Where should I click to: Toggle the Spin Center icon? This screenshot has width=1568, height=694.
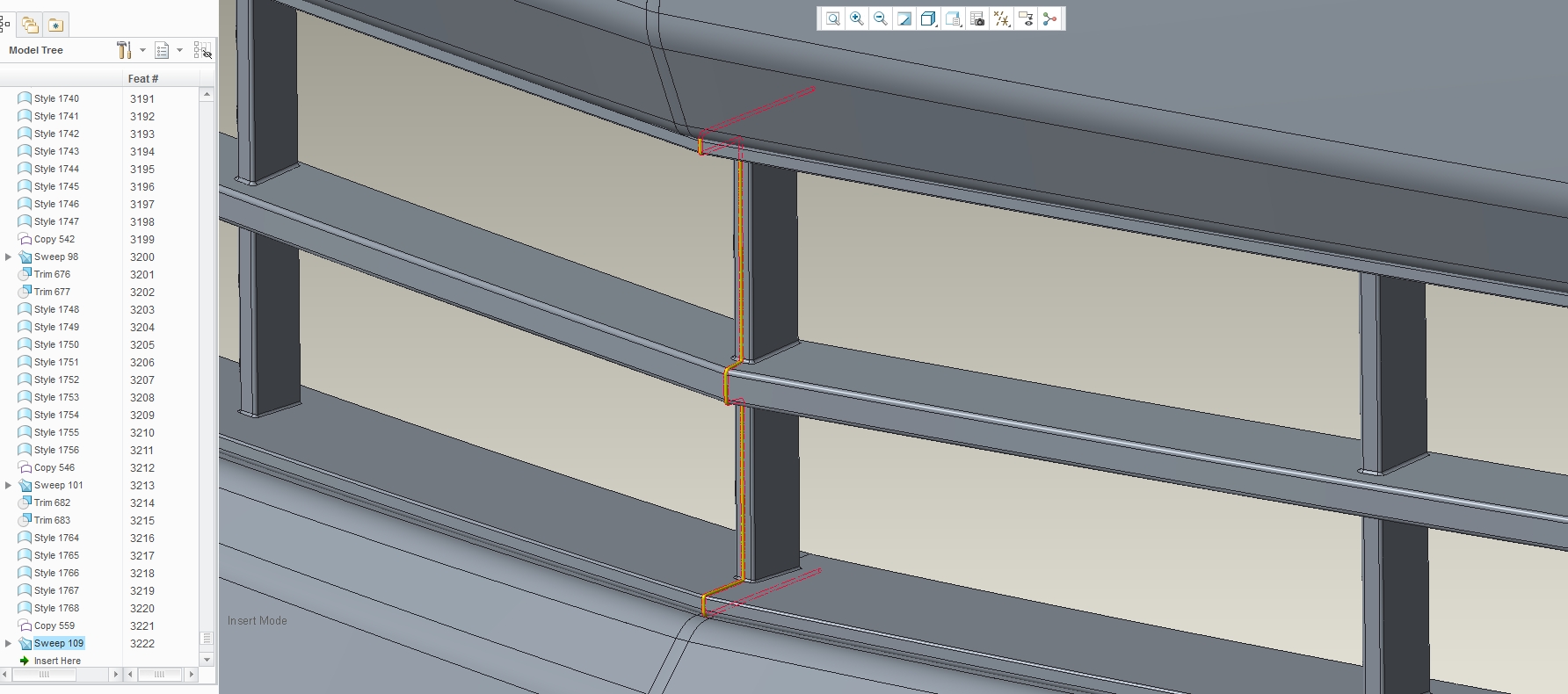(x=1049, y=19)
